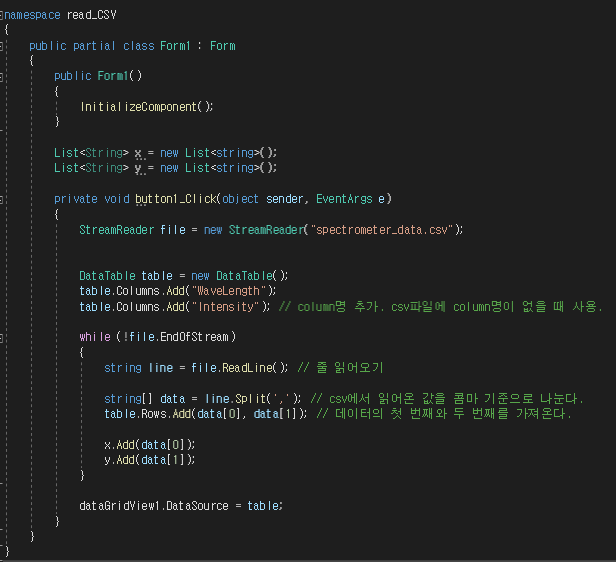Click the Korean comment after the Intensity column line
The width and height of the screenshot is (616, 562).
pyautogui.click(x=440, y=306)
